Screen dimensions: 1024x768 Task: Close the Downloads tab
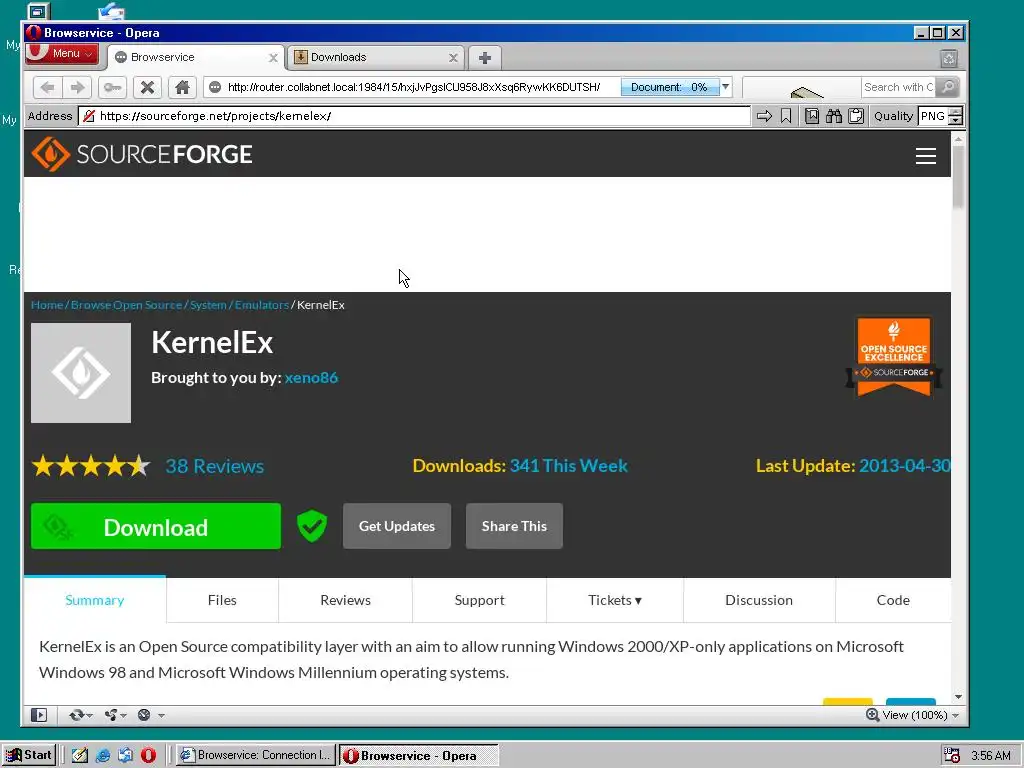point(453,58)
